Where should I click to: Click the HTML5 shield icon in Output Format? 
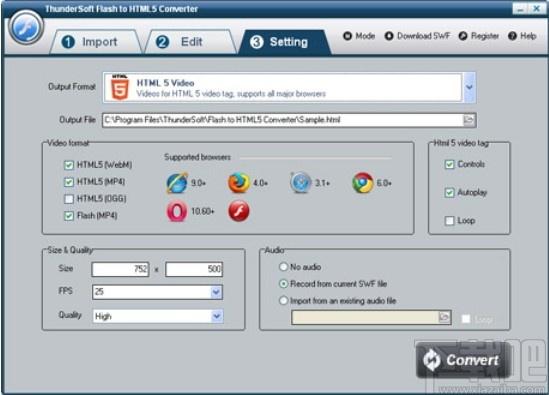(x=120, y=88)
